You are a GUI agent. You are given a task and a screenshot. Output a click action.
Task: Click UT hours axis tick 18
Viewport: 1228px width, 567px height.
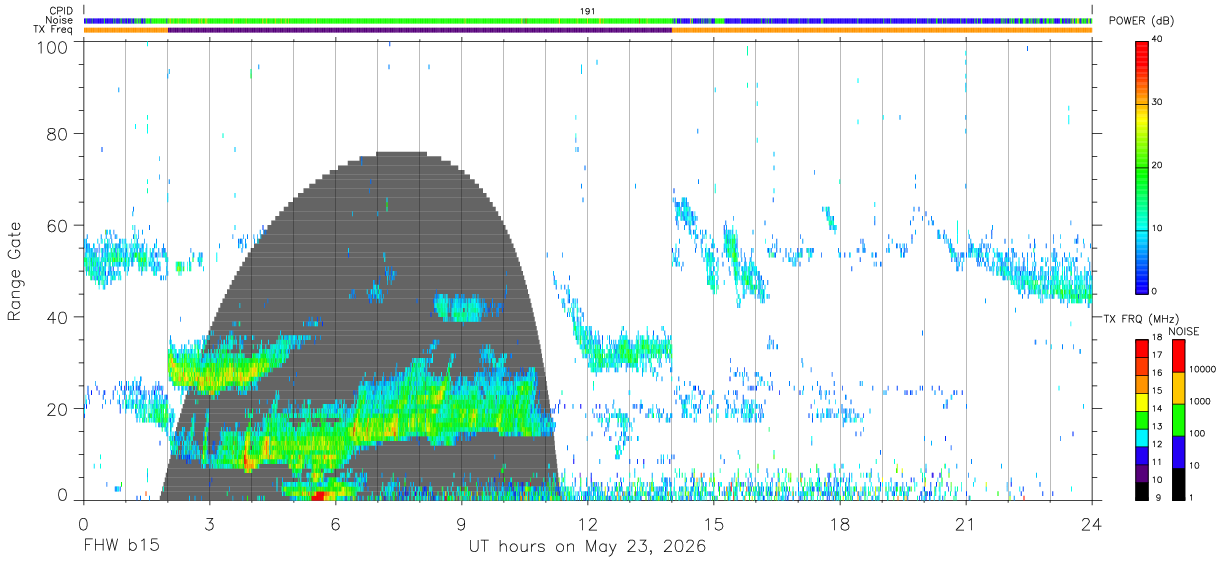[840, 525]
